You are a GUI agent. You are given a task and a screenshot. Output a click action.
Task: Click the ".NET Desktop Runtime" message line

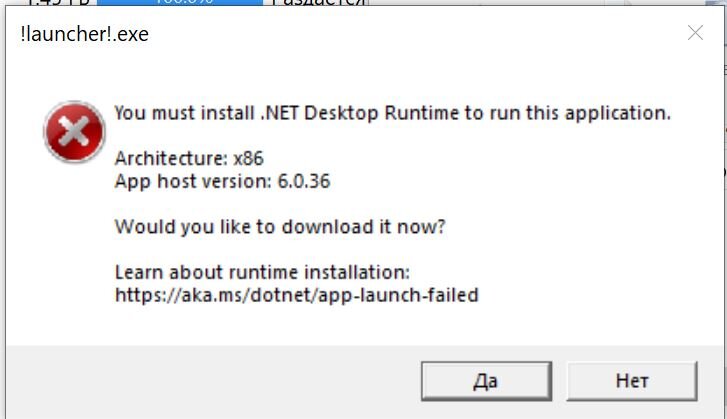pyautogui.click(x=392, y=113)
